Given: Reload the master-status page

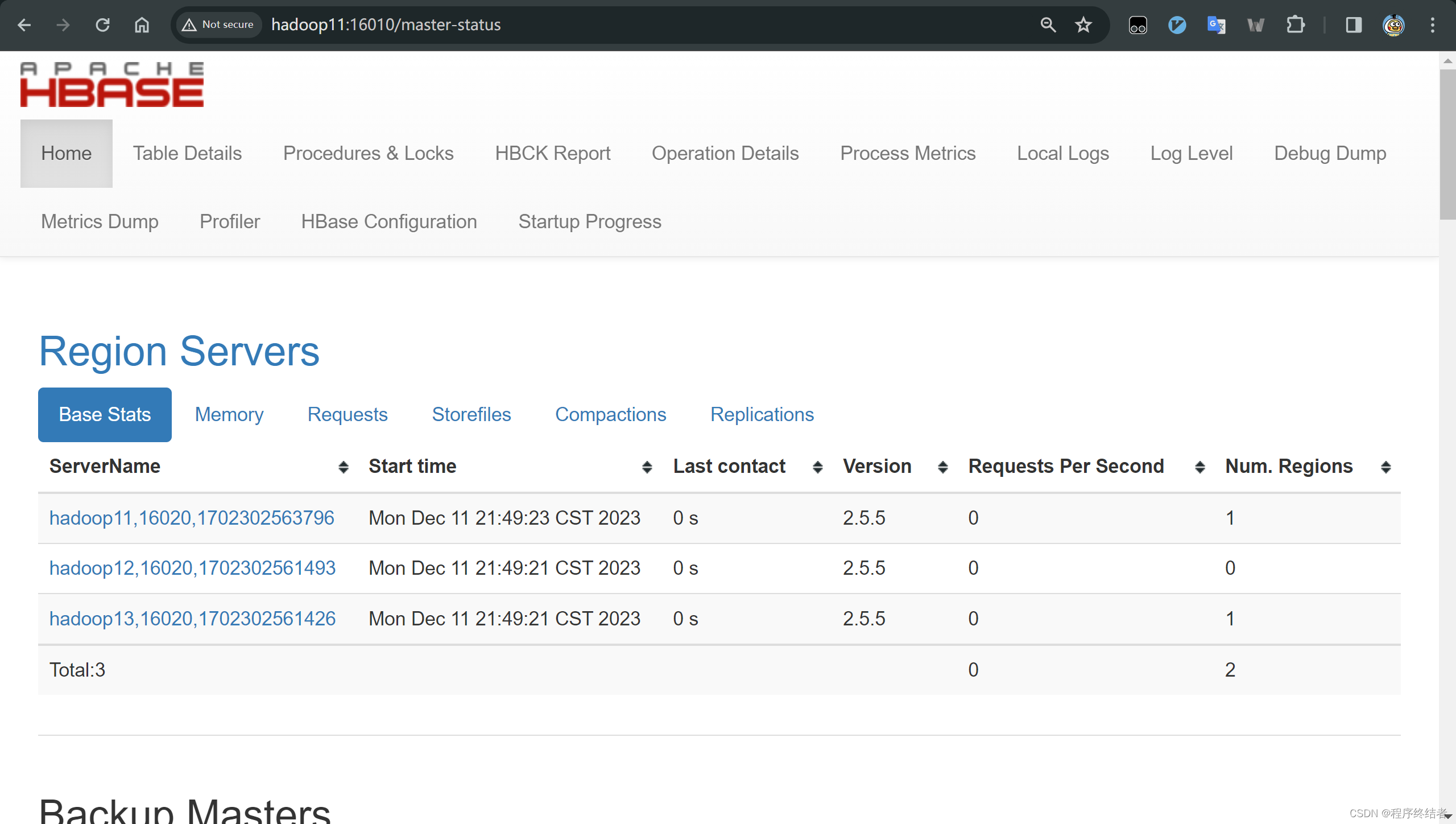Looking at the screenshot, I should pos(102,25).
